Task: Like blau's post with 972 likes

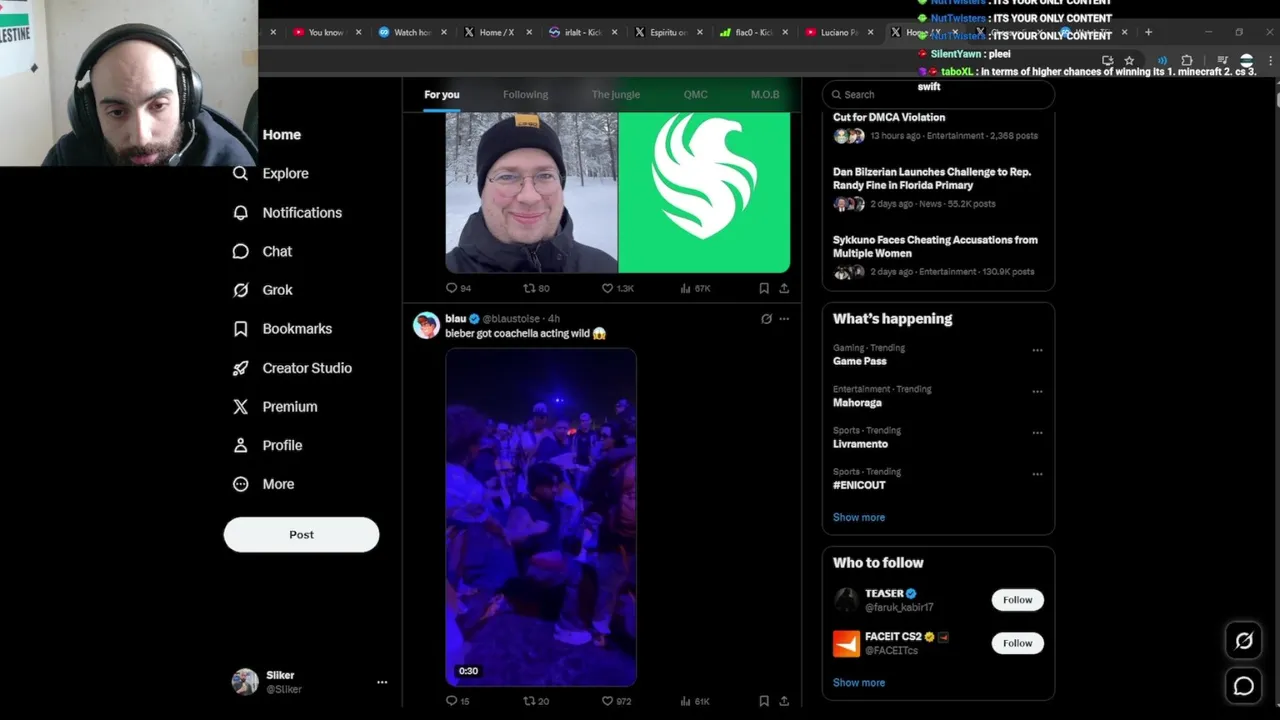Action: coord(616,701)
